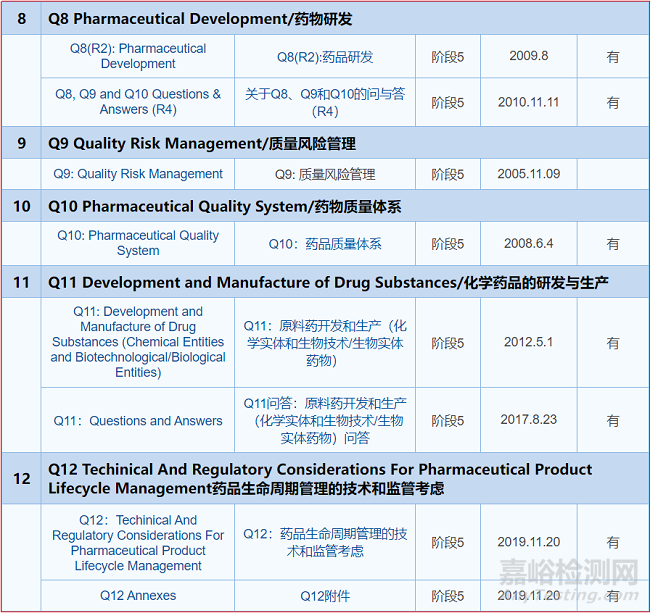
Task: Select the Q10：药品质量体系 link
Action: 325,244
